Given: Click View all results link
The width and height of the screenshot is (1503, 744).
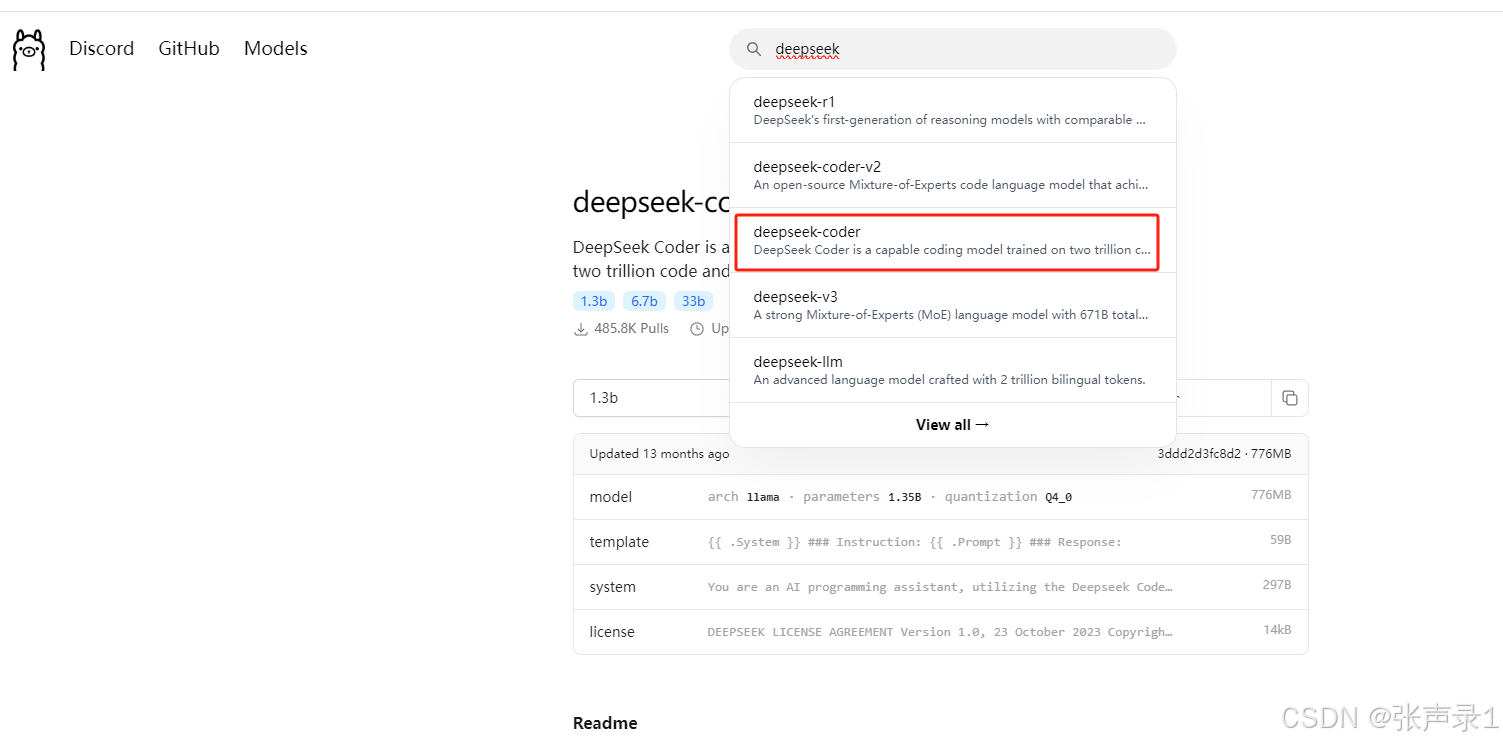Looking at the screenshot, I should (953, 424).
